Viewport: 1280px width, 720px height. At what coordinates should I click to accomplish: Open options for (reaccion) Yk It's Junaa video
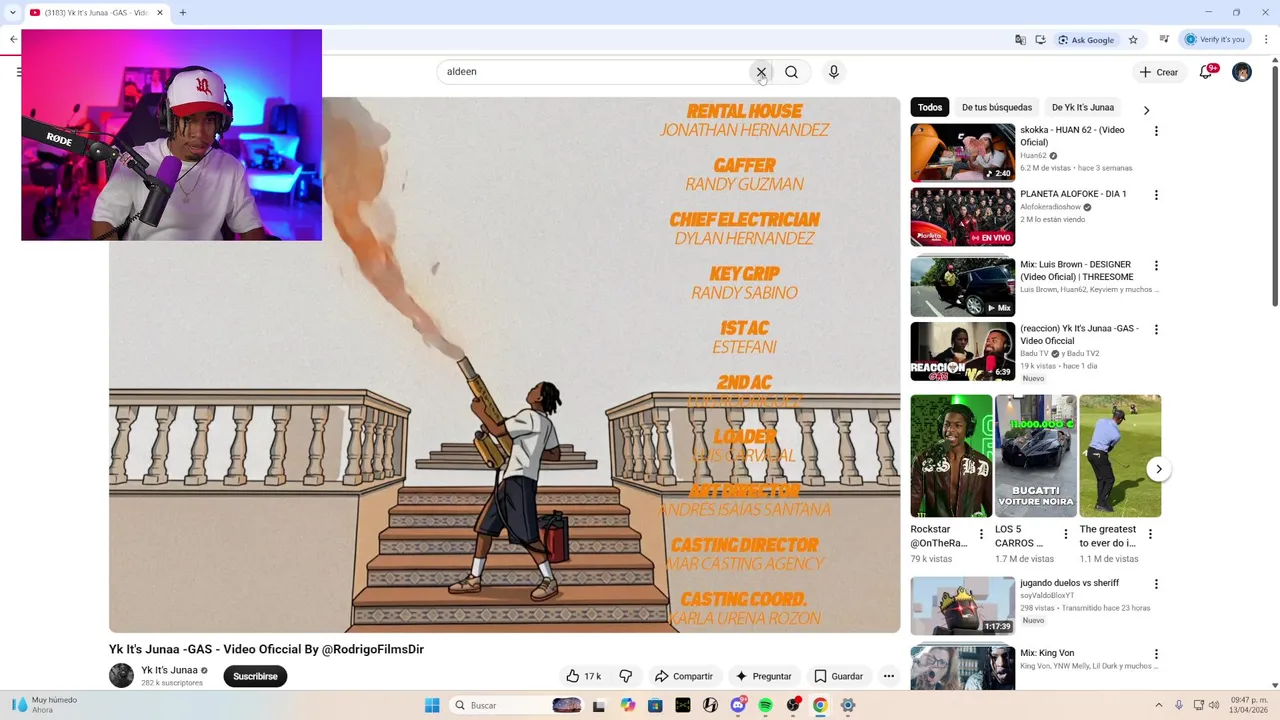click(1156, 329)
